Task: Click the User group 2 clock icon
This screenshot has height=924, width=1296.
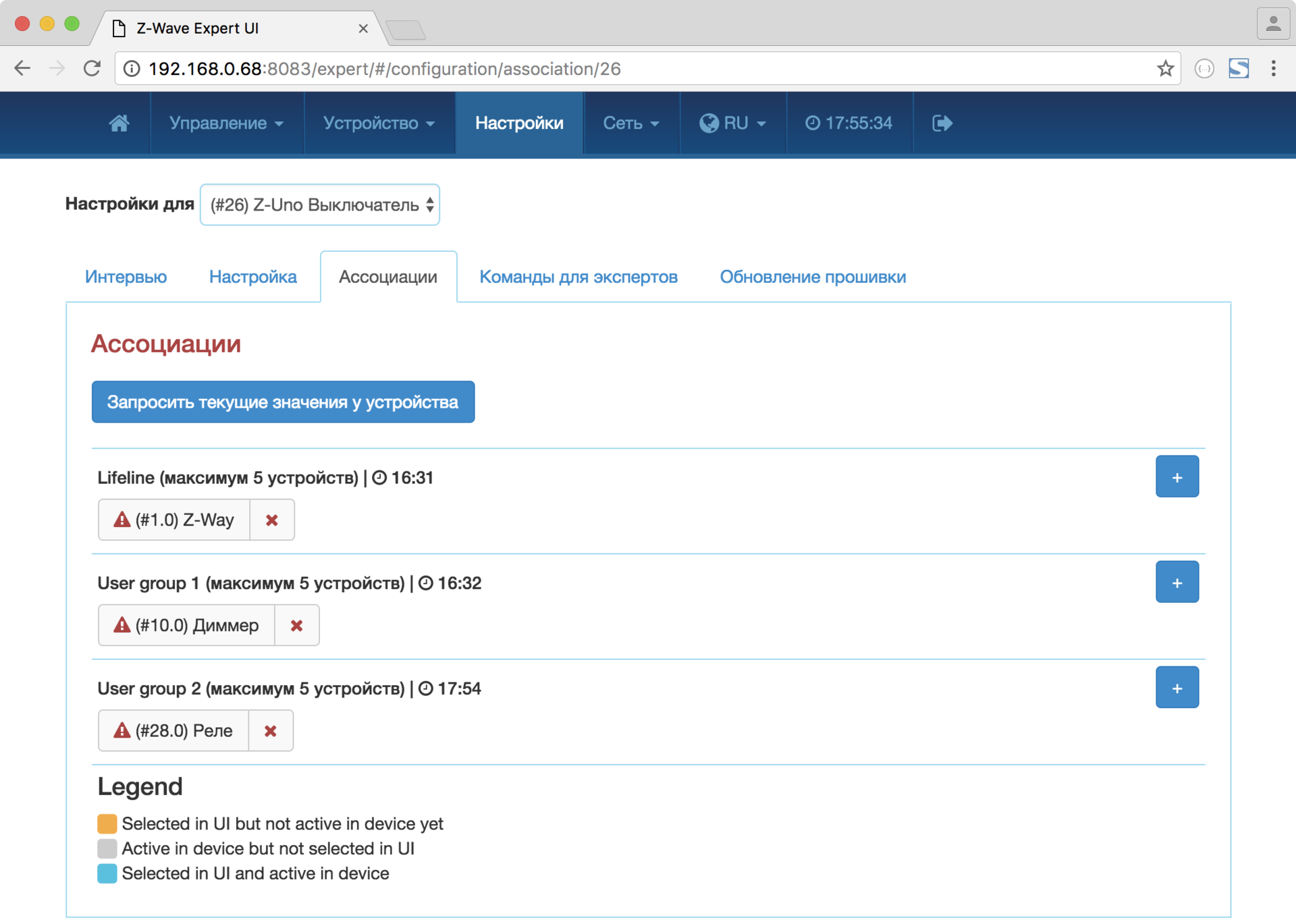Action: (x=426, y=688)
